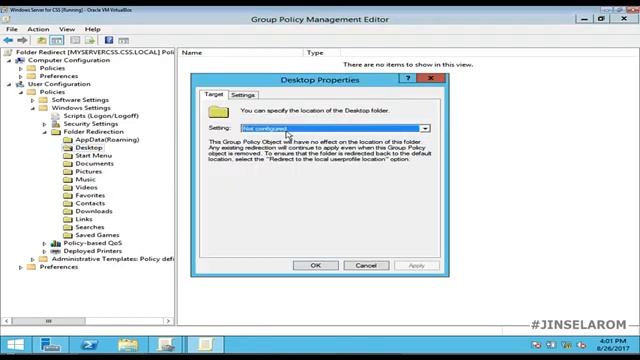Switch to the Settings tab
The height and width of the screenshot is (360, 640).
pyautogui.click(x=243, y=95)
